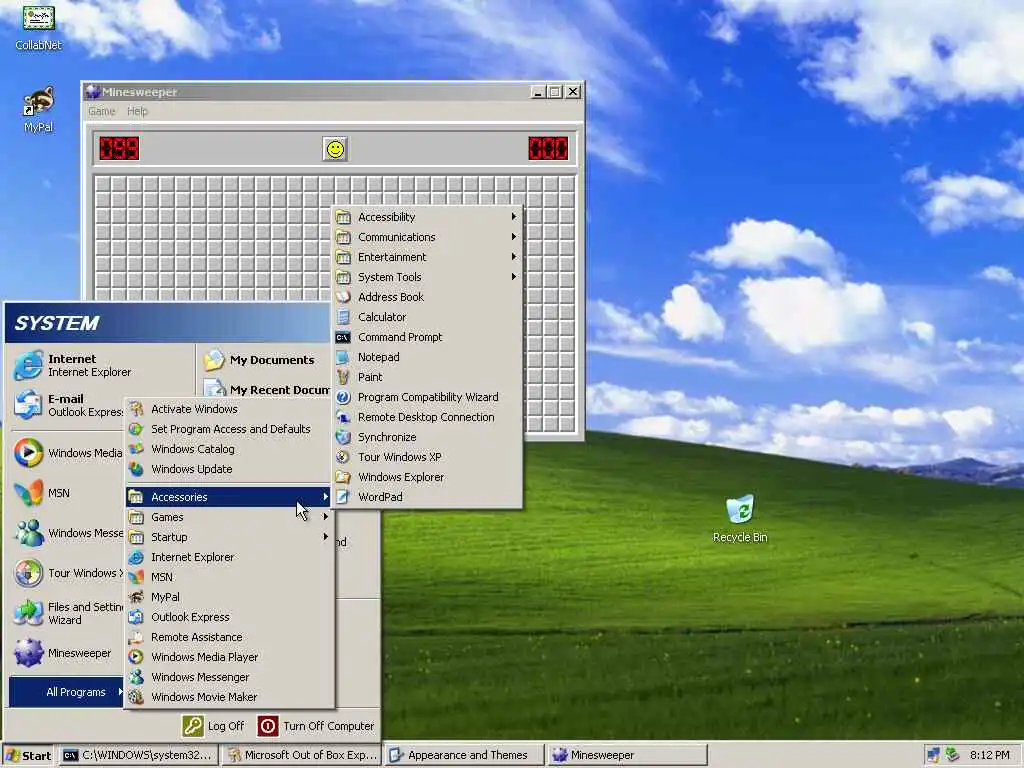Open E-mail Outlook Express pinned item
This screenshot has width=1024, height=768.
pos(68,405)
